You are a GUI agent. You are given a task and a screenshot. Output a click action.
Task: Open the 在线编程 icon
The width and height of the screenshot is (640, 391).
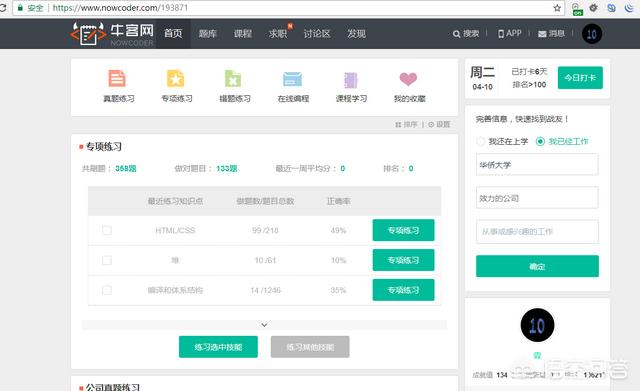point(293,79)
